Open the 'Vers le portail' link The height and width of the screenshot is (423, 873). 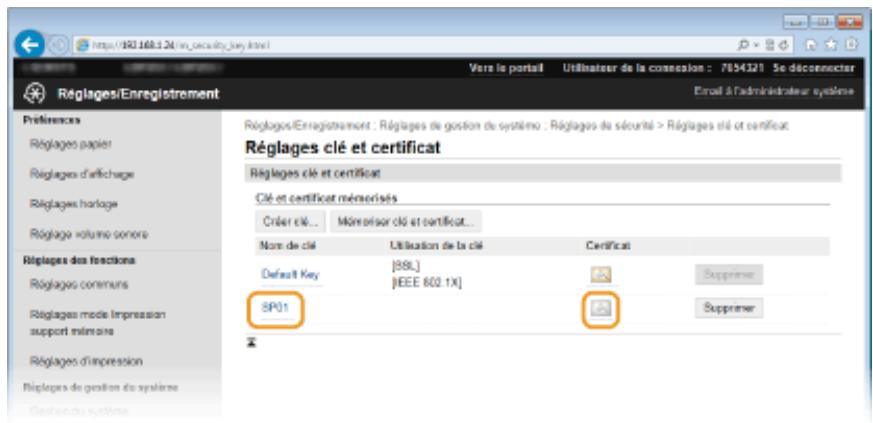[506, 68]
